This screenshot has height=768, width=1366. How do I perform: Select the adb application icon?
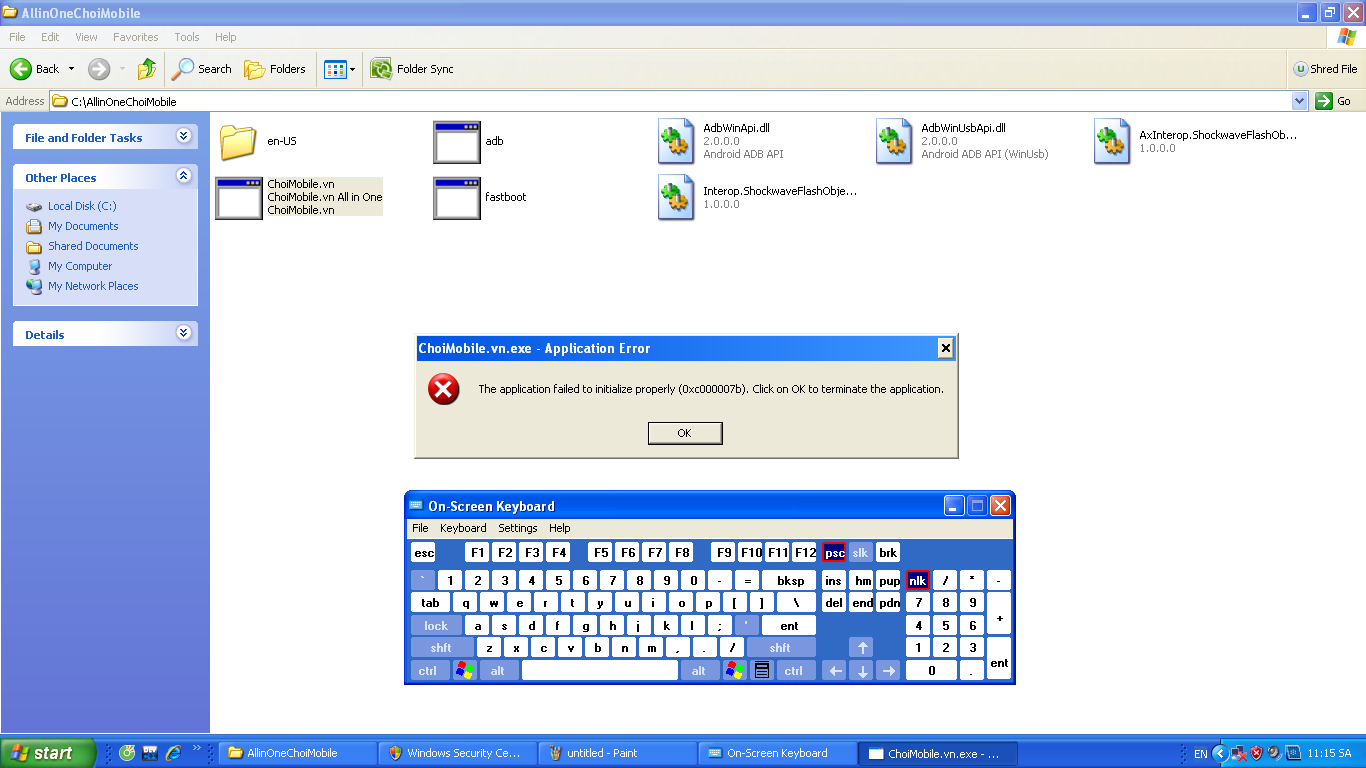pos(457,142)
